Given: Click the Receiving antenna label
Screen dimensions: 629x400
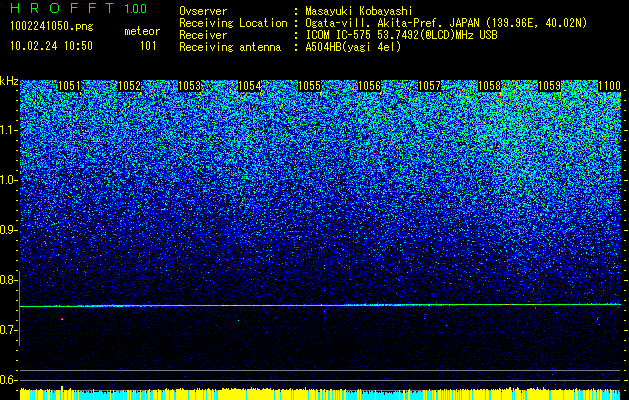Looking at the screenshot, I should pos(230,47).
